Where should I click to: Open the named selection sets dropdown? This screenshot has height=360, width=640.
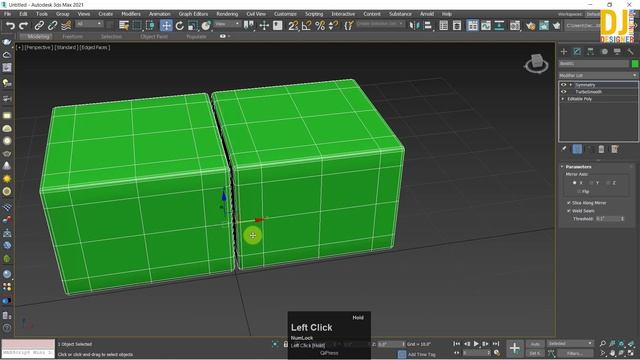[x=380, y=24]
